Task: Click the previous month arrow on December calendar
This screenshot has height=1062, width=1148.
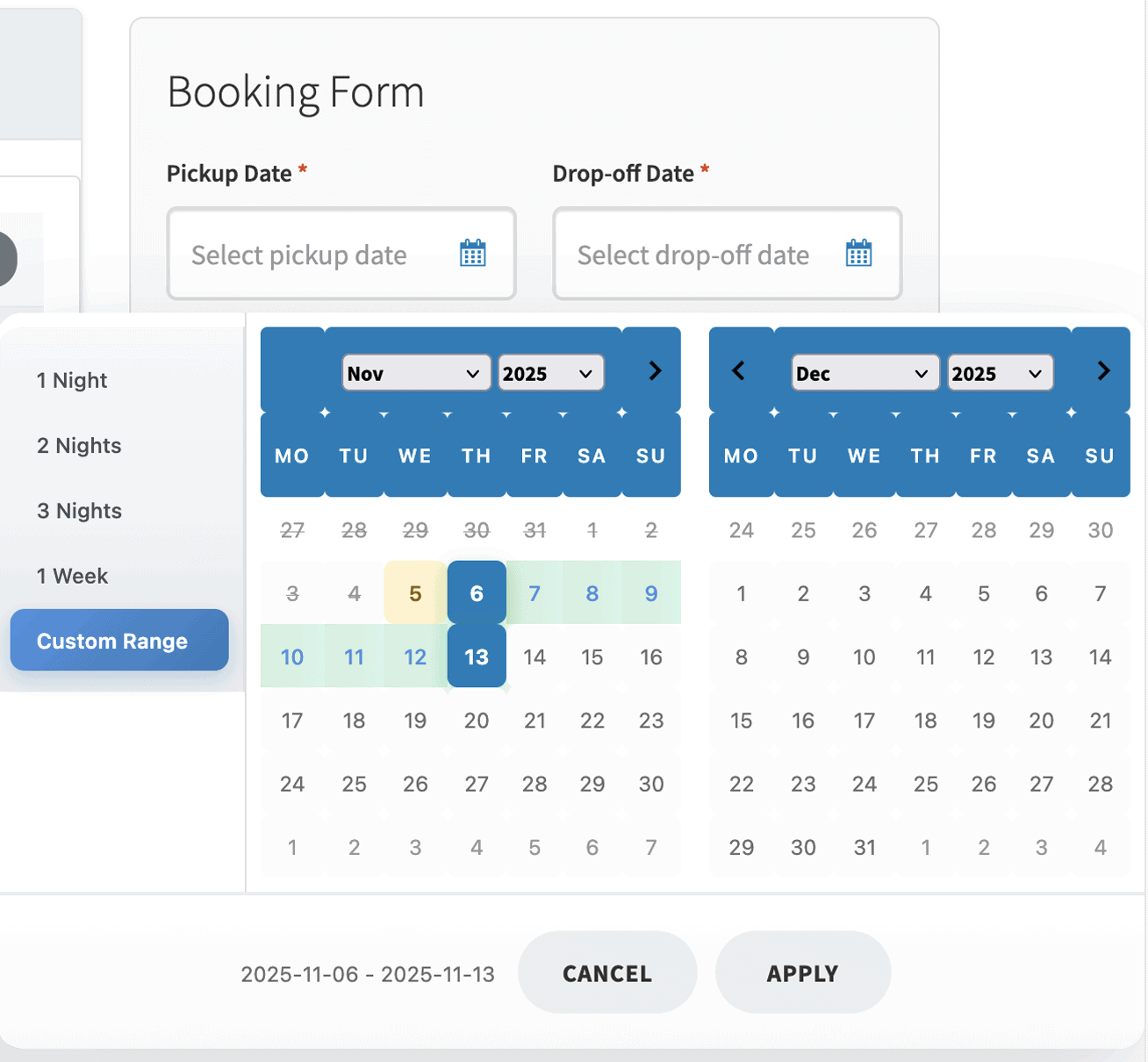Action: click(740, 370)
